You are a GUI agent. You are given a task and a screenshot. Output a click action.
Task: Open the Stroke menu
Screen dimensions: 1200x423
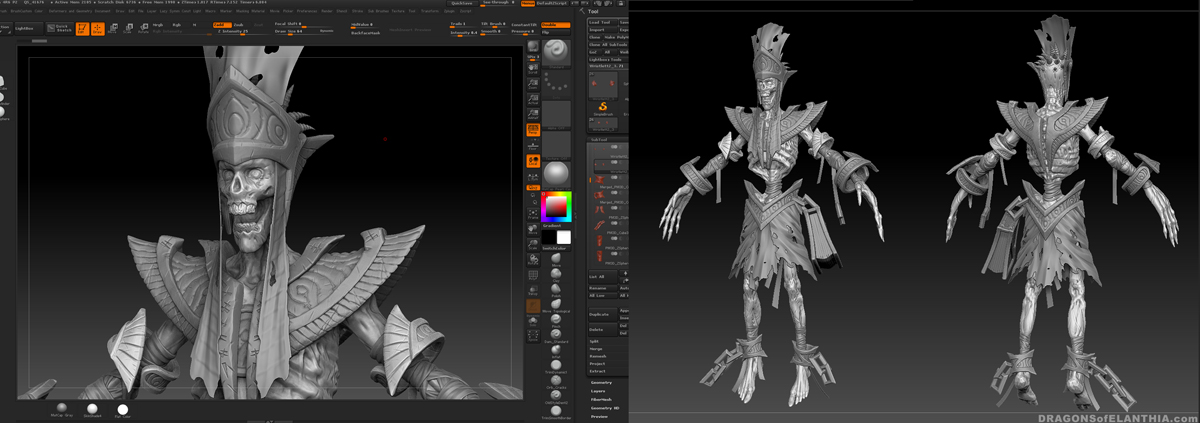click(357, 11)
